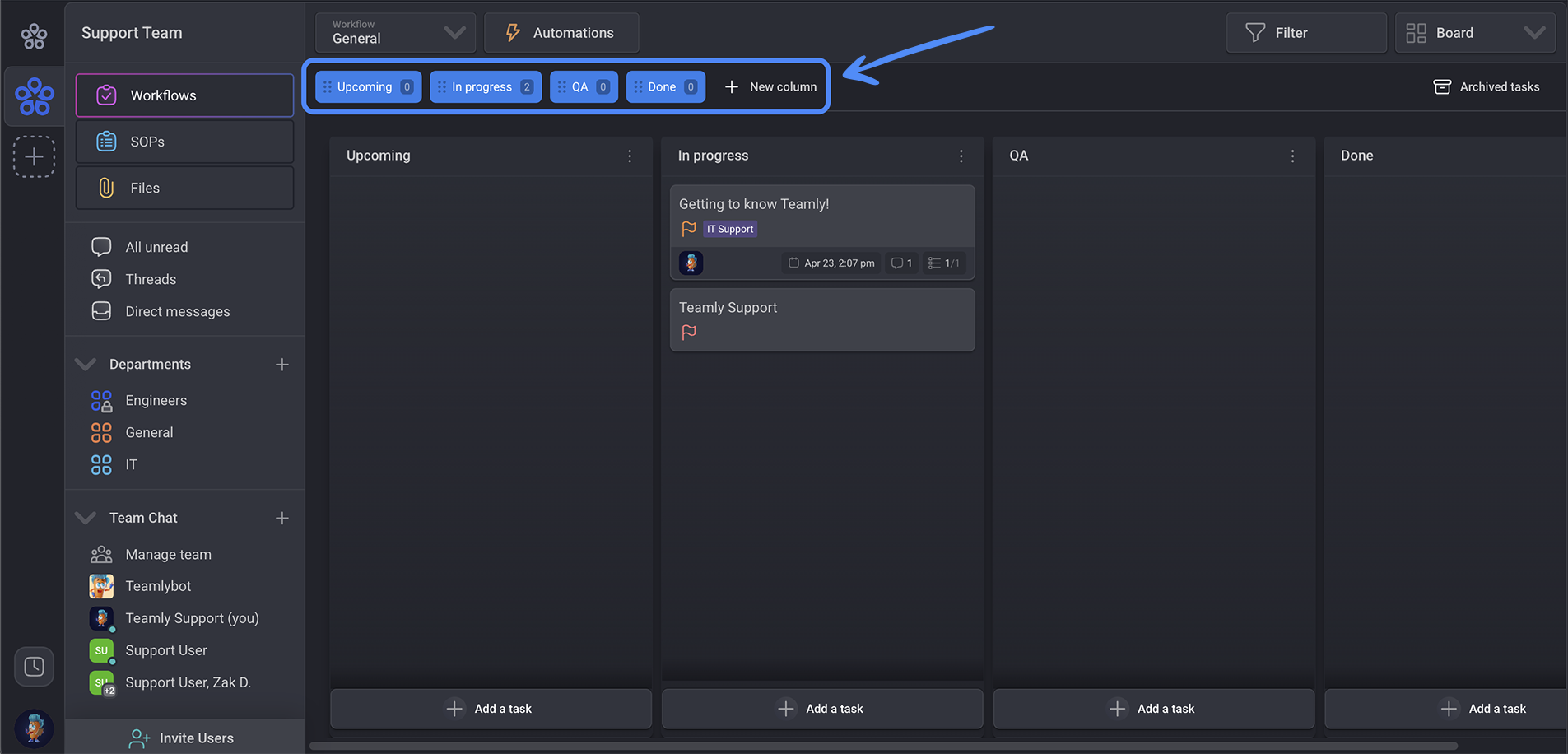Add a New column
1568x754 pixels.
770,86
